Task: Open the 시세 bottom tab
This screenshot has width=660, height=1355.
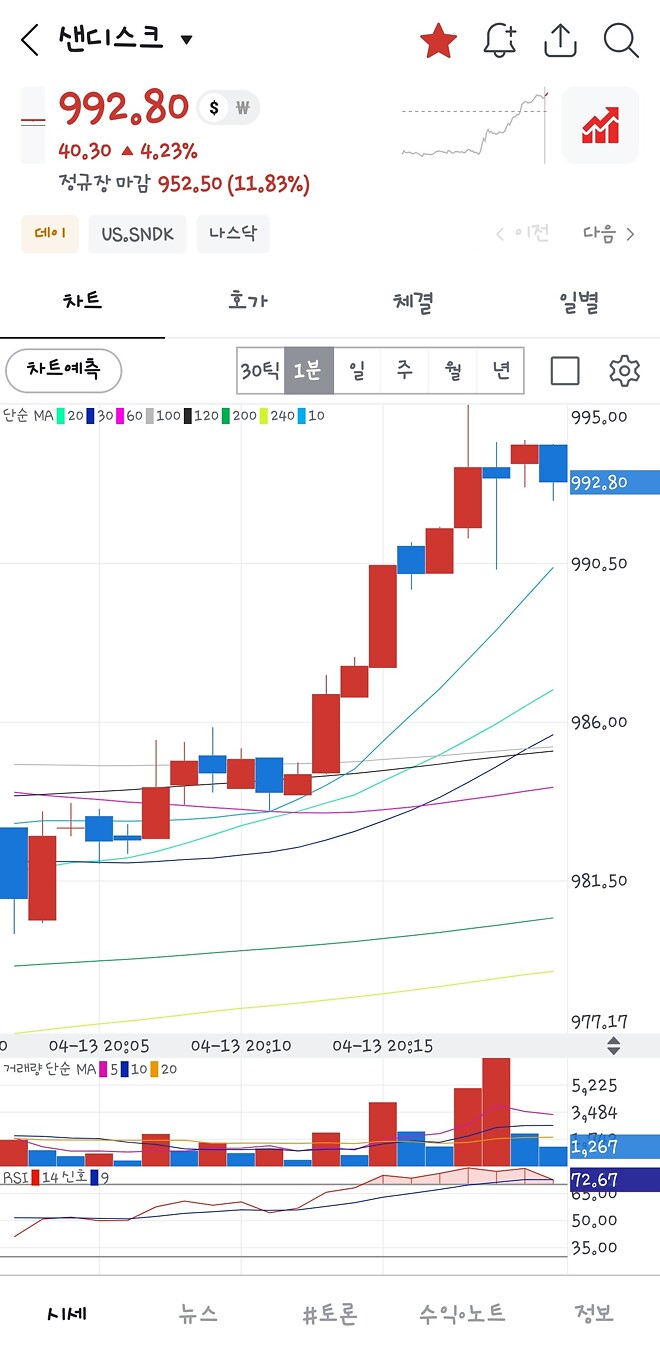Action: (68, 1313)
